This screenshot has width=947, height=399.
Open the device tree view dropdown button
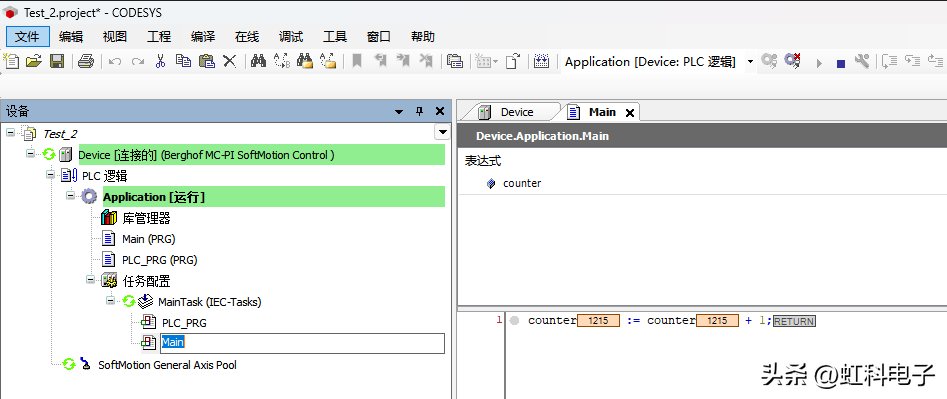coord(443,132)
